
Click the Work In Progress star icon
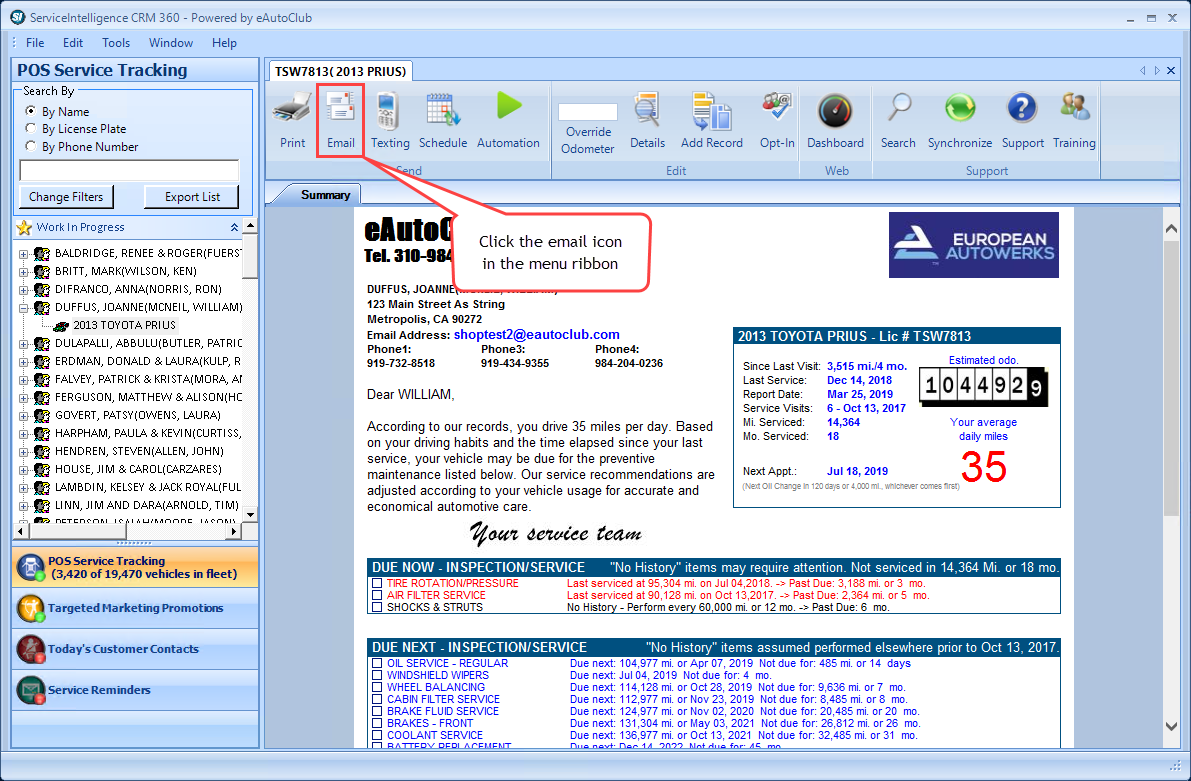click(24, 227)
